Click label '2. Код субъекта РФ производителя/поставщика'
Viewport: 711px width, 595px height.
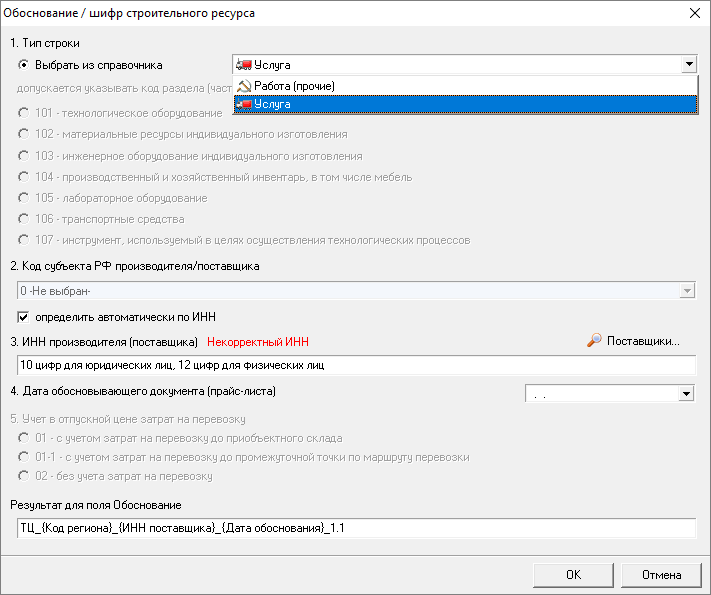(135, 266)
